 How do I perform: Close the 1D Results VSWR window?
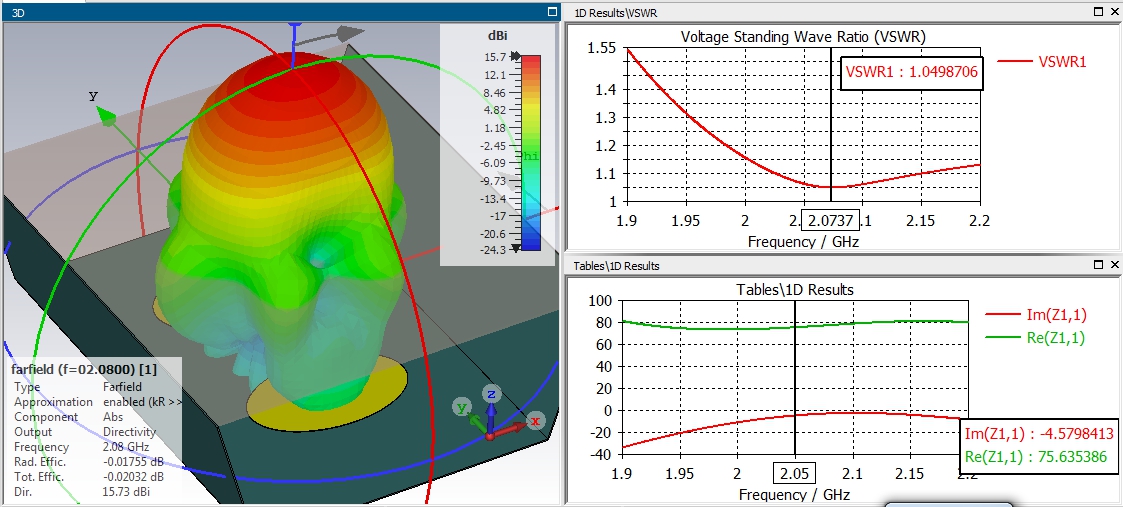[x=1114, y=11]
